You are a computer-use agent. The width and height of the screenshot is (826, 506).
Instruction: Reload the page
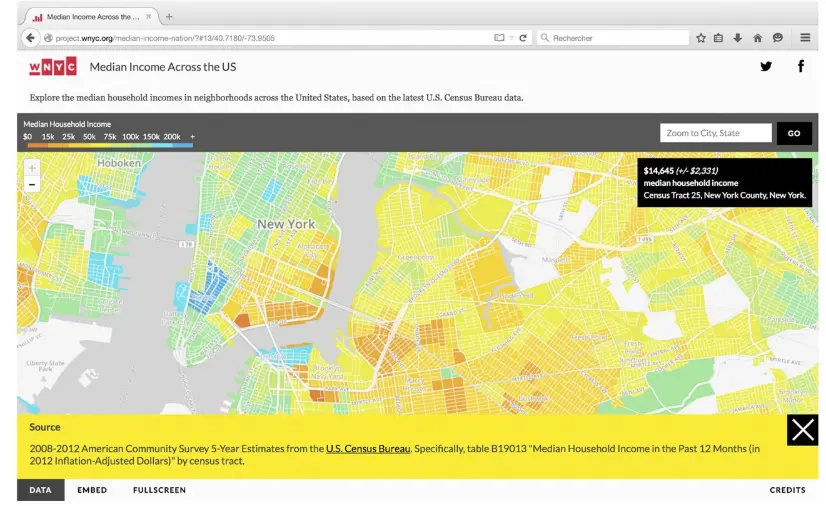[522, 38]
